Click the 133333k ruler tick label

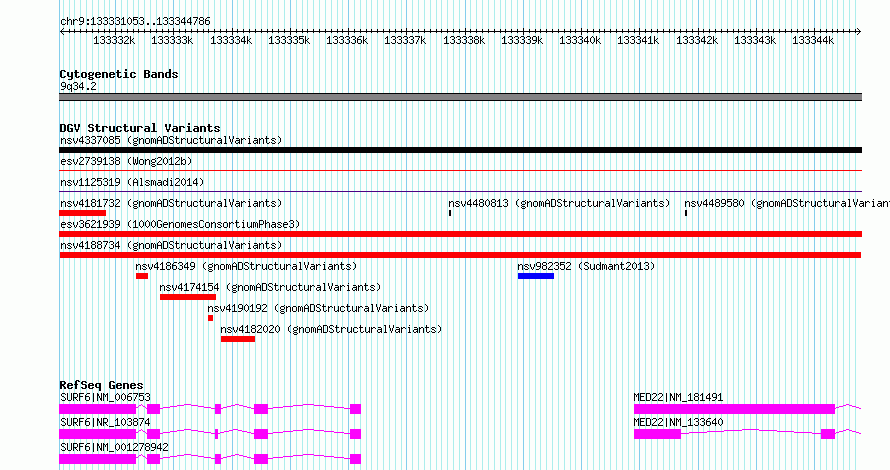172,40
